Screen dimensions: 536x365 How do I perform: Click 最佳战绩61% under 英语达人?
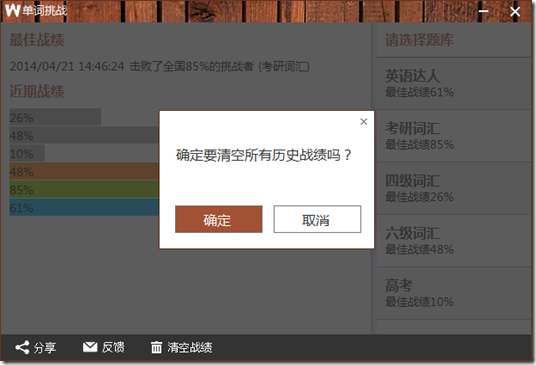click(419, 92)
